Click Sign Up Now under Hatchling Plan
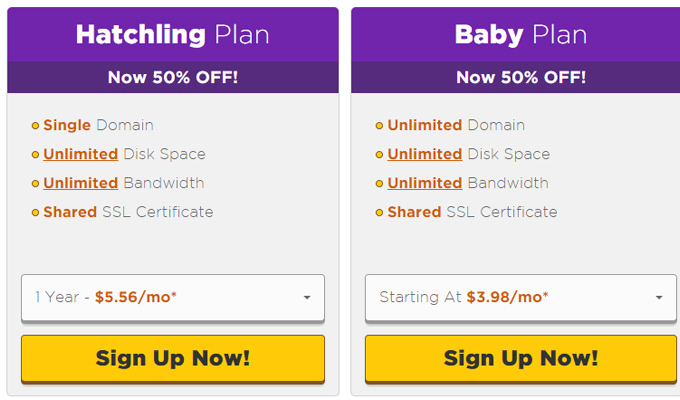This screenshot has width=680, height=400. point(173,358)
